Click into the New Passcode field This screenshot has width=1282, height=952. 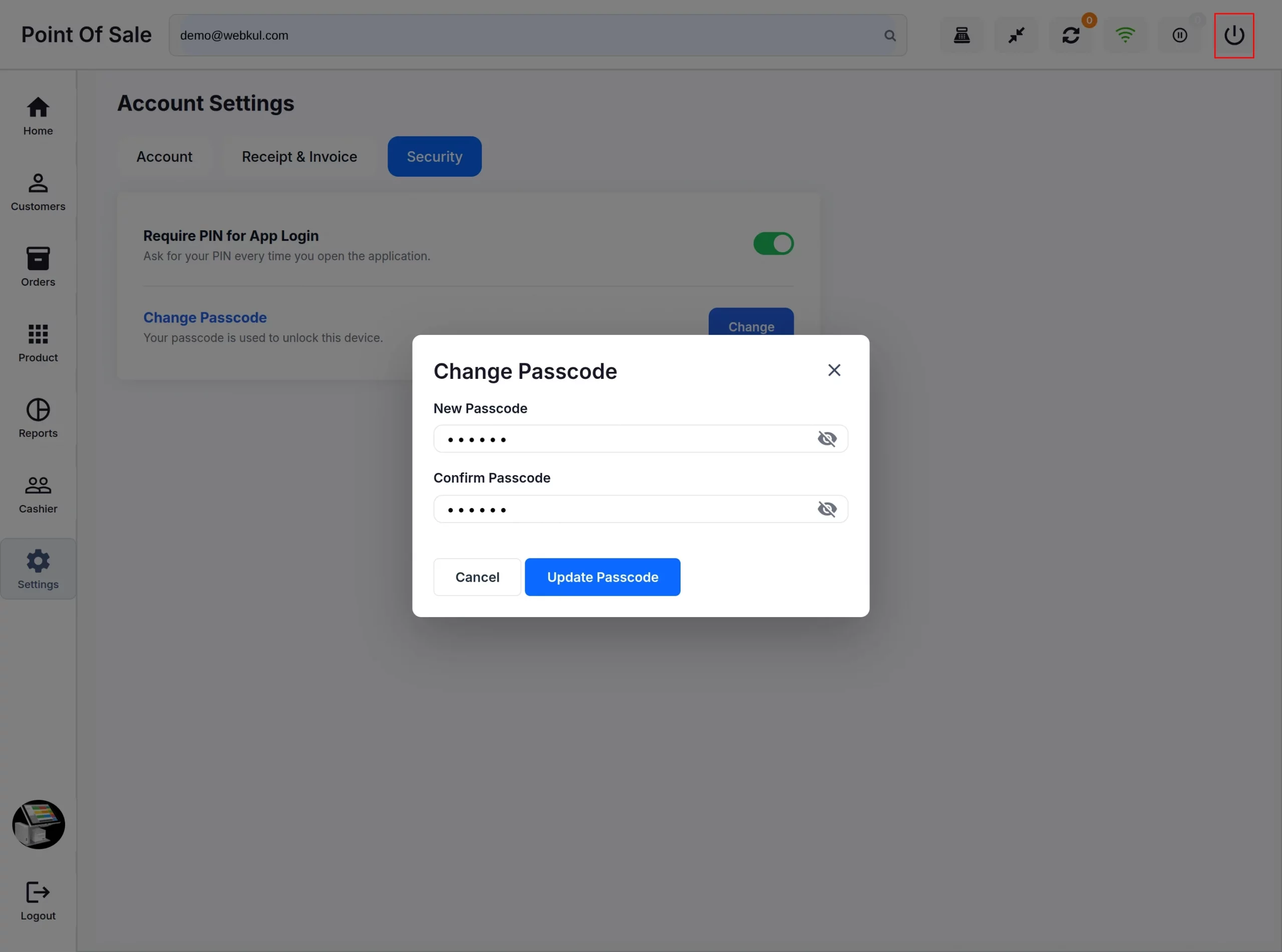pos(640,438)
